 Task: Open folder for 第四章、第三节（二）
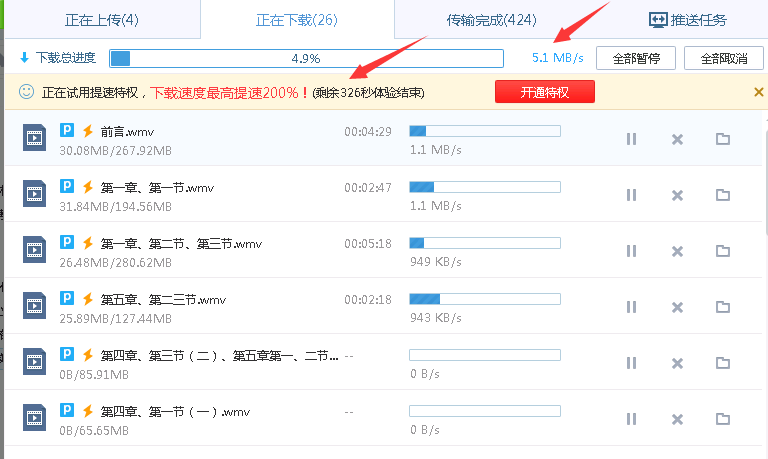coord(722,363)
